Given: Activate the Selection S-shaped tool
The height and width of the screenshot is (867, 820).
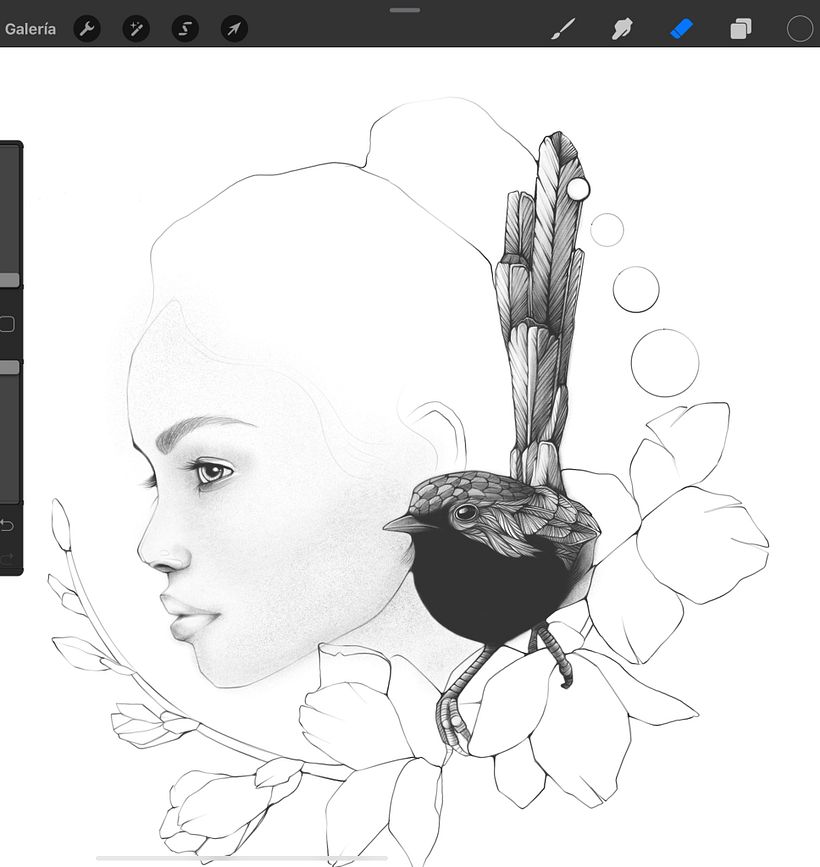Looking at the screenshot, I should click(185, 29).
